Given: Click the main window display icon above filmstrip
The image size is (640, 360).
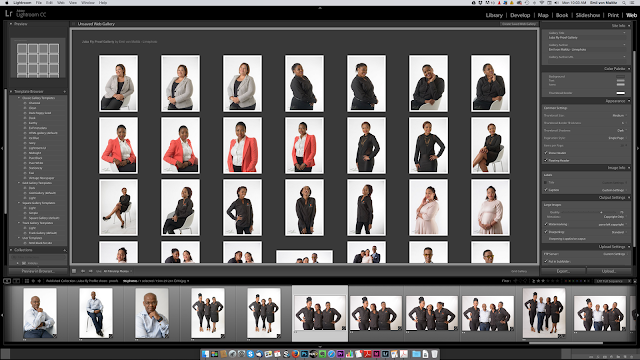Looking at the screenshot, I should 7,281.
